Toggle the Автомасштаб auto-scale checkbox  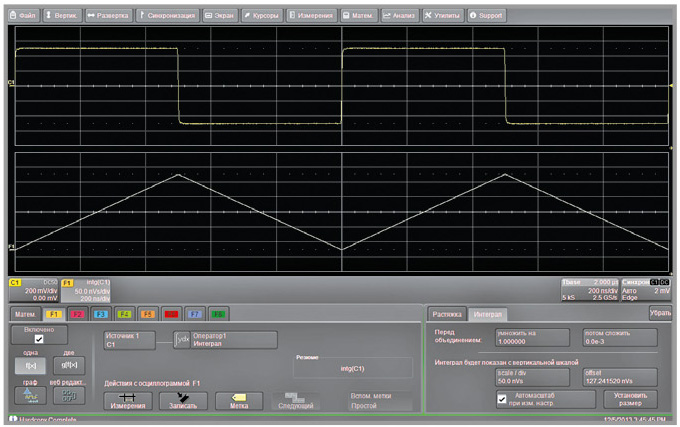pos(502,399)
